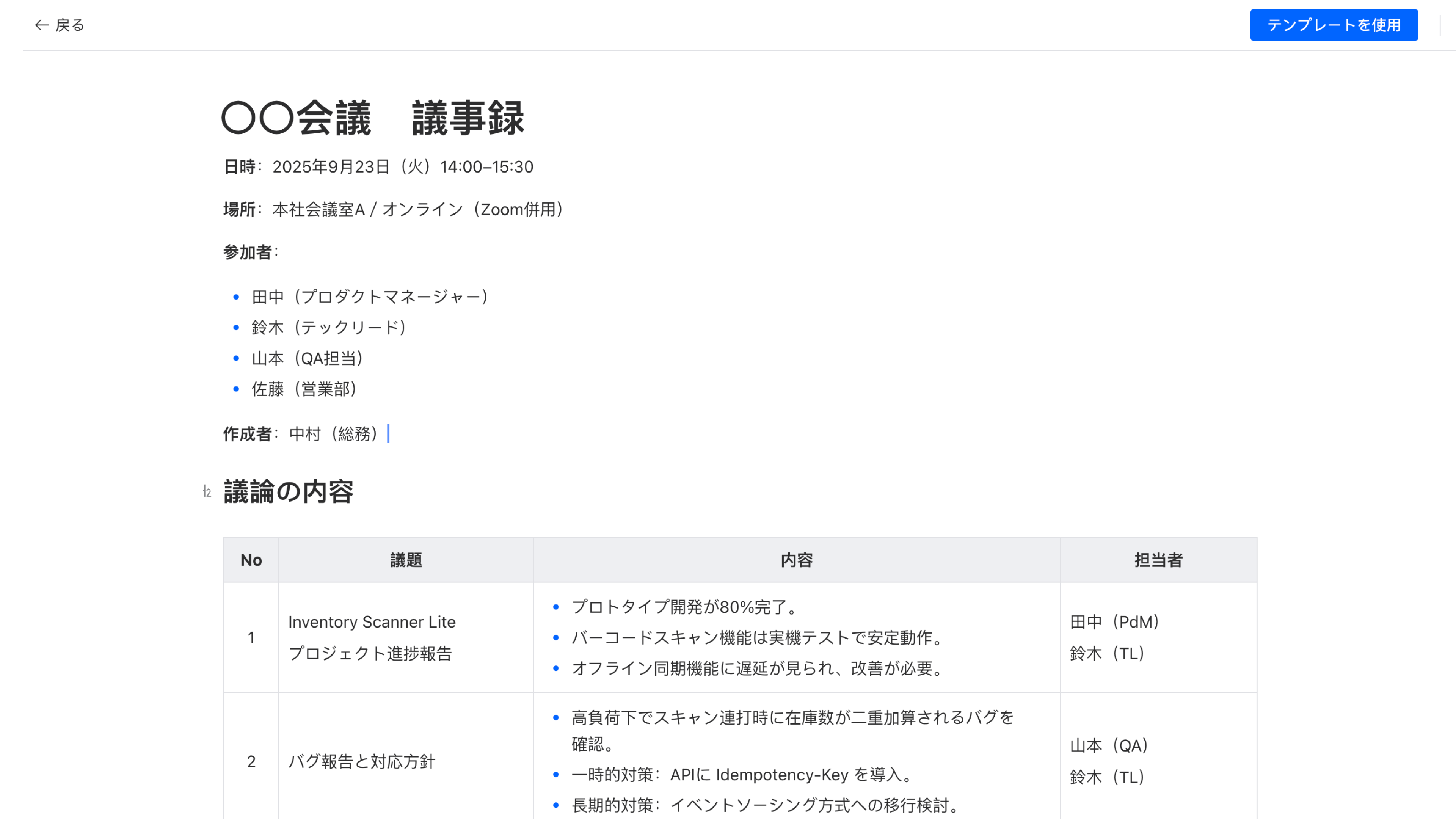Click the No column header cell
This screenshot has width=1456, height=819.
pyautogui.click(x=251, y=560)
